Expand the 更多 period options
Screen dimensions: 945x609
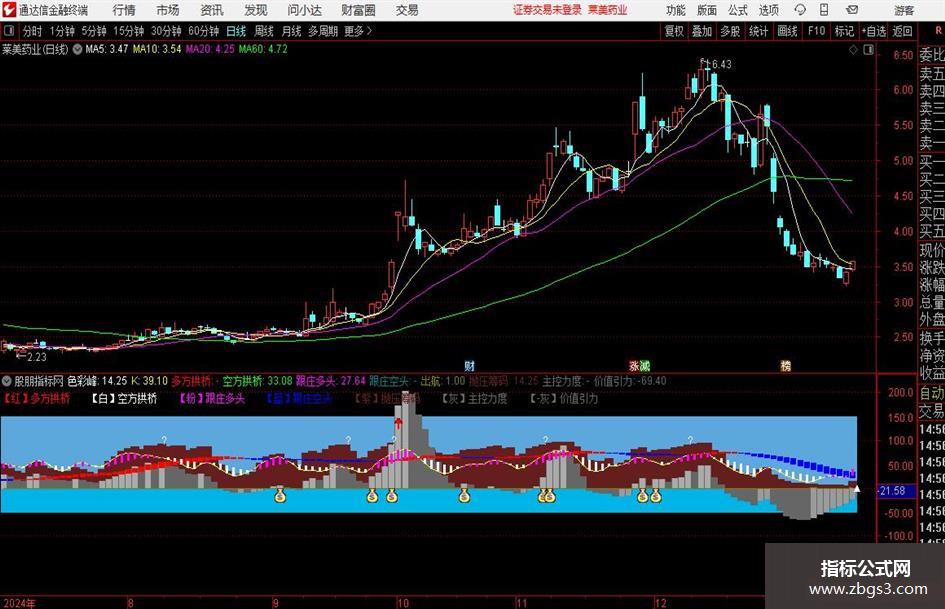358,31
